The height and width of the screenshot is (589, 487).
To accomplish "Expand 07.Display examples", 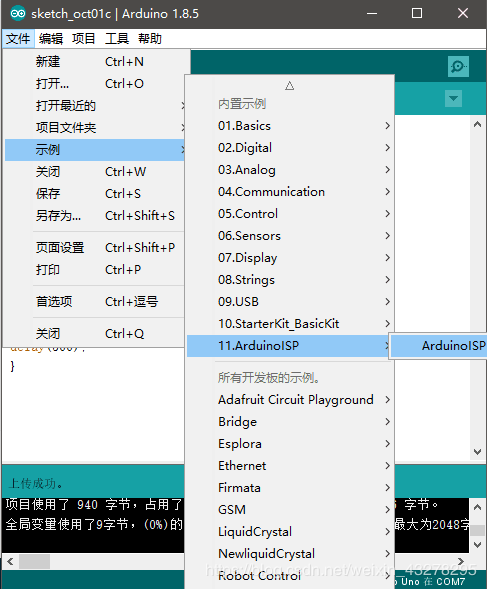I will tap(290, 258).
